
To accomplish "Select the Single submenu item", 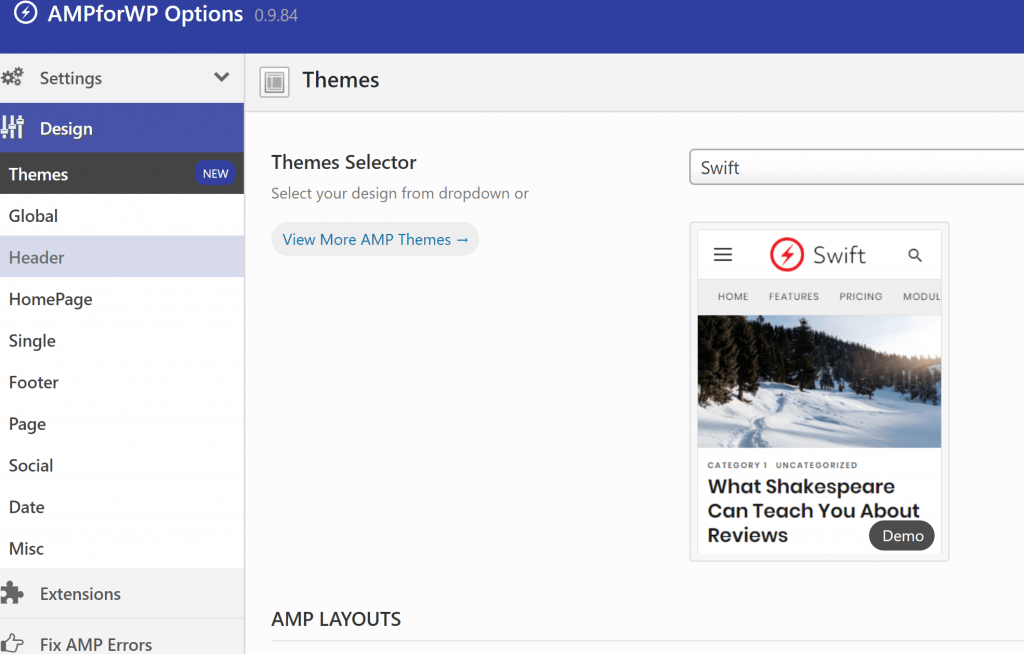I will [122, 340].
